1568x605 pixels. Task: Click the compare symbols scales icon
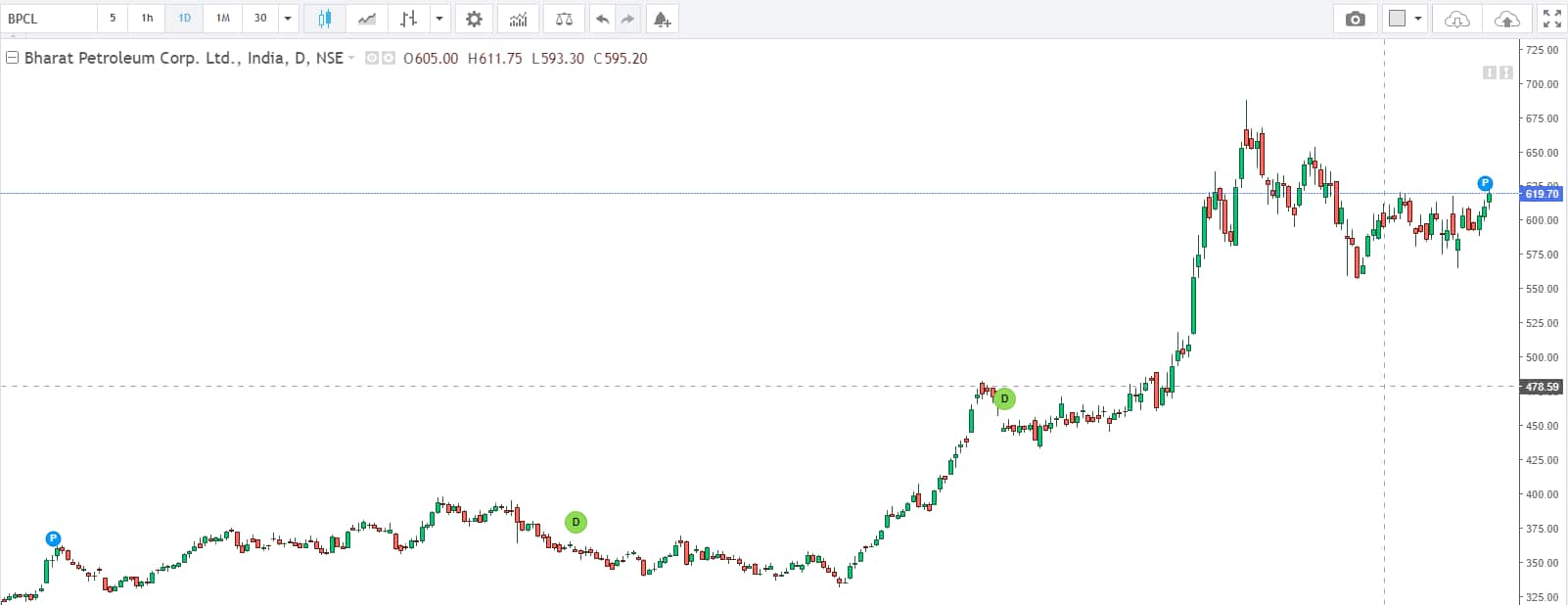click(x=564, y=19)
